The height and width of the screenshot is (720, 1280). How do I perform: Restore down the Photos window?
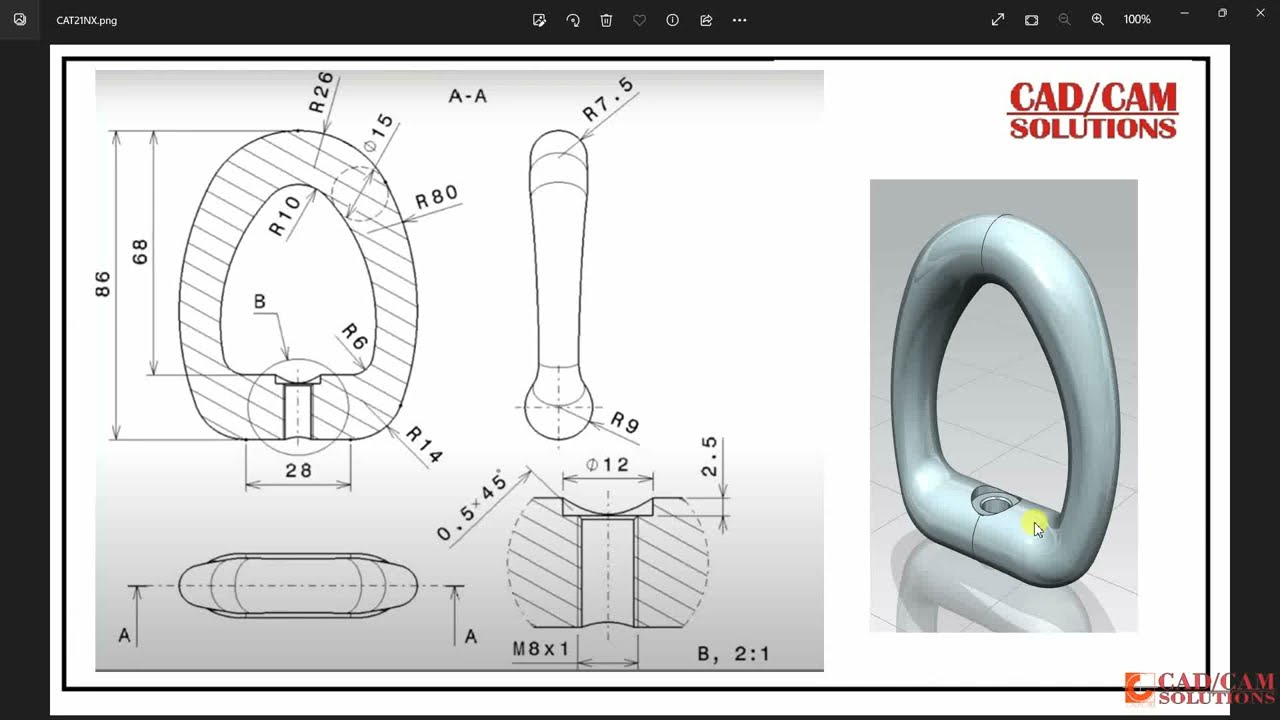click(1222, 13)
